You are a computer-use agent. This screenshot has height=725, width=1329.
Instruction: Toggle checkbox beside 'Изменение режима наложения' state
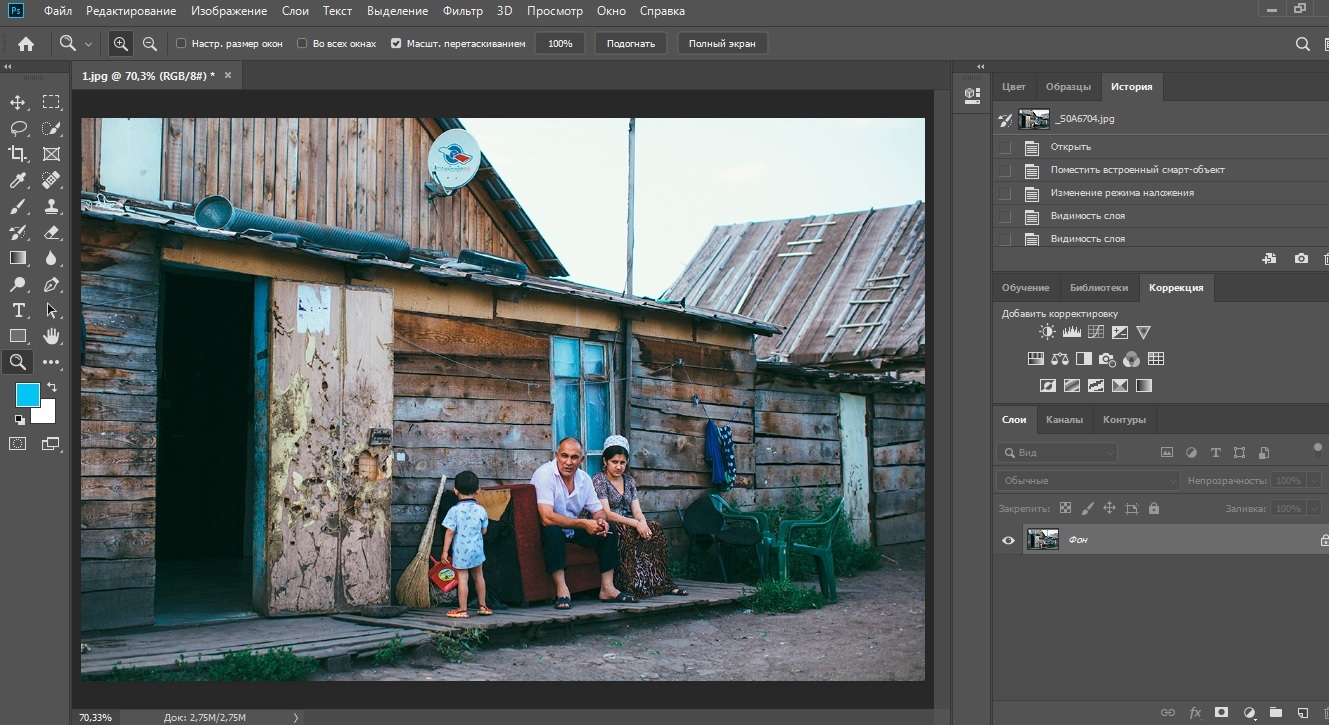point(1005,193)
